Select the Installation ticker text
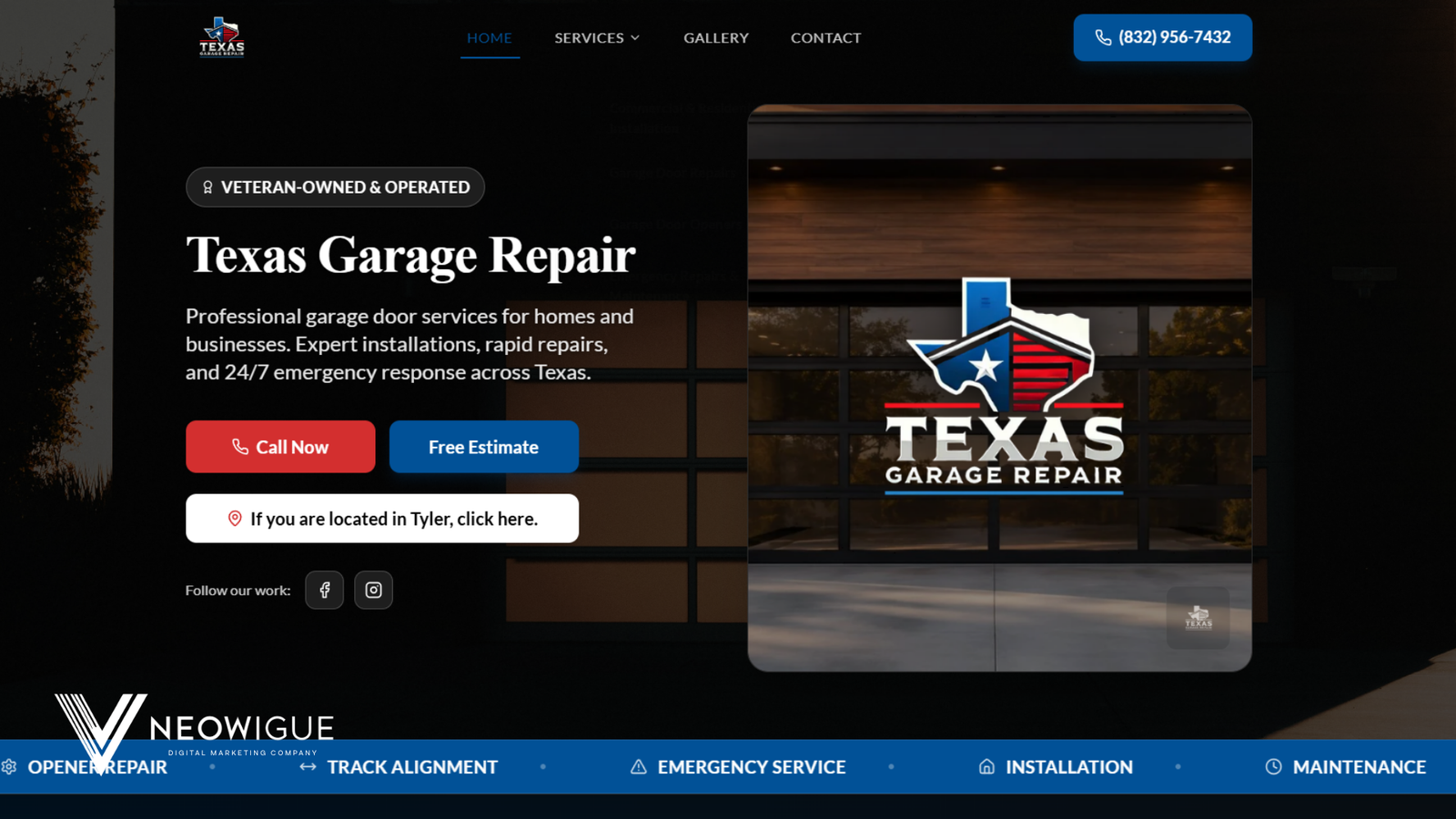Image resolution: width=1456 pixels, height=819 pixels. click(1069, 767)
